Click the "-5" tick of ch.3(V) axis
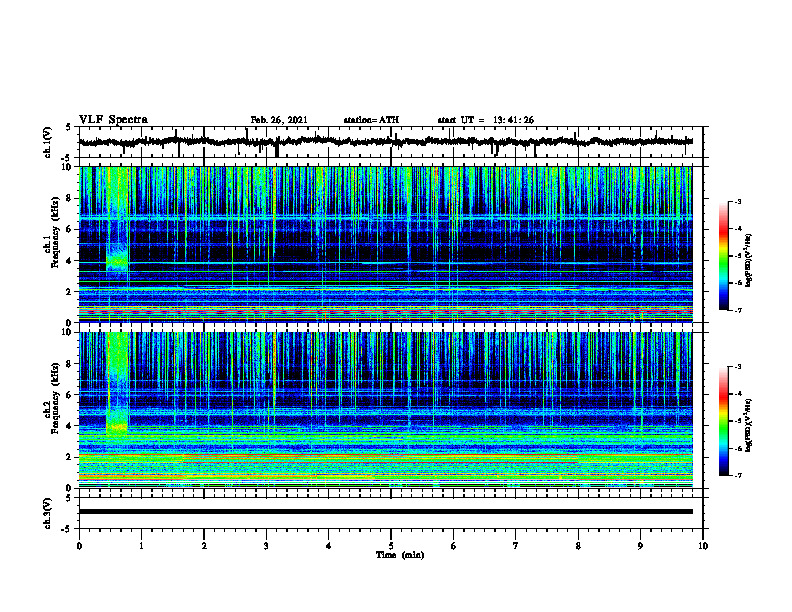This screenshot has width=792, height=612. pyautogui.click(x=67, y=529)
